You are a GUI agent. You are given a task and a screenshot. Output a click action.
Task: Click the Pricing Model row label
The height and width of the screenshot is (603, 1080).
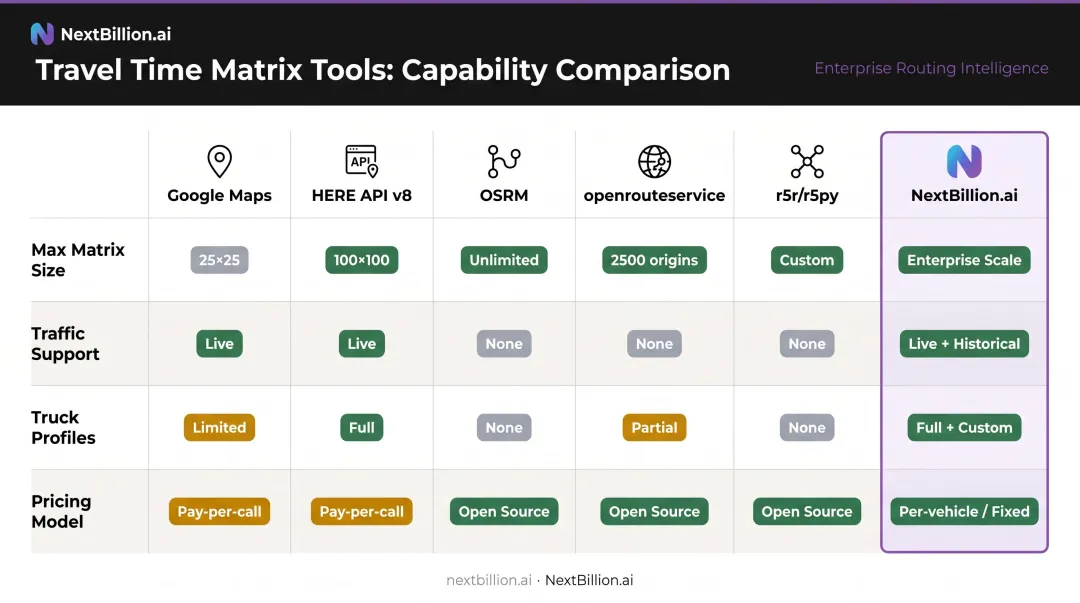click(61, 511)
